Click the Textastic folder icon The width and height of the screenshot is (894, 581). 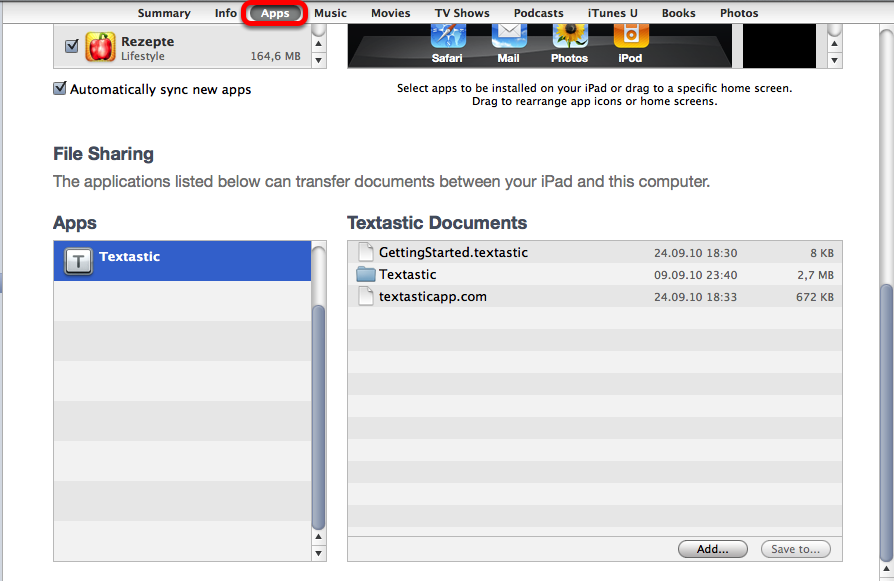click(365, 274)
